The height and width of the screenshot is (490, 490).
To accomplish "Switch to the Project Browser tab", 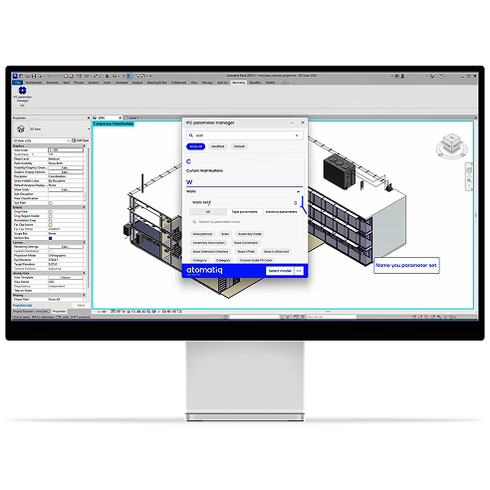I will click(x=31, y=311).
